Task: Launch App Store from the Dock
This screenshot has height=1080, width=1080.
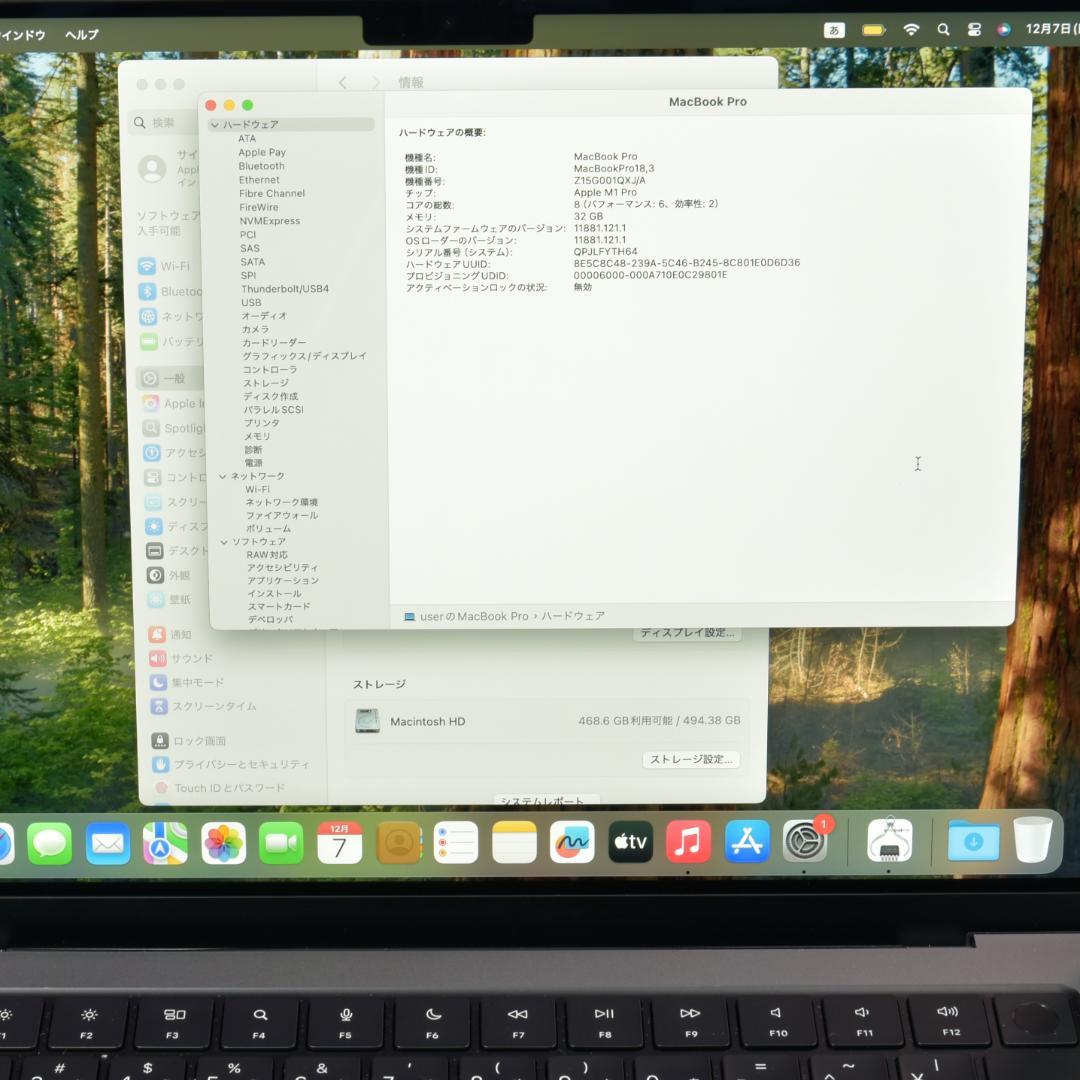Action: pyautogui.click(x=747, y=842)
